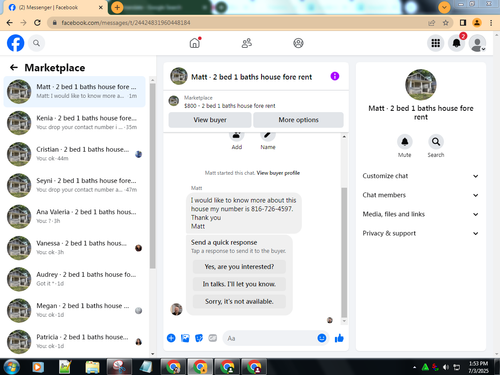Open the Facebook search magnifier
The image size is (500, 375).
point(36,43)
